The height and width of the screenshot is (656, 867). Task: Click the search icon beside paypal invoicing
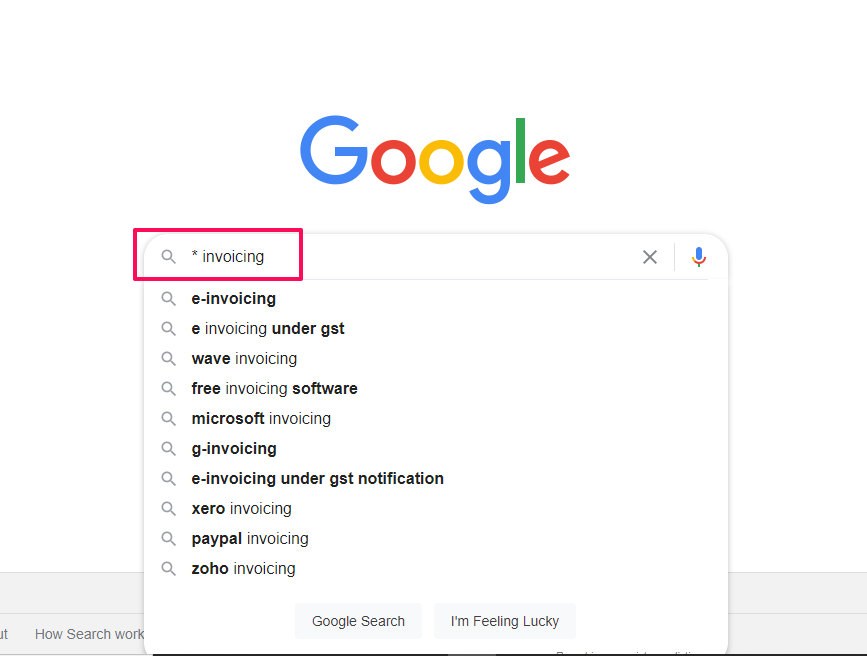click(x=169, y=539)
